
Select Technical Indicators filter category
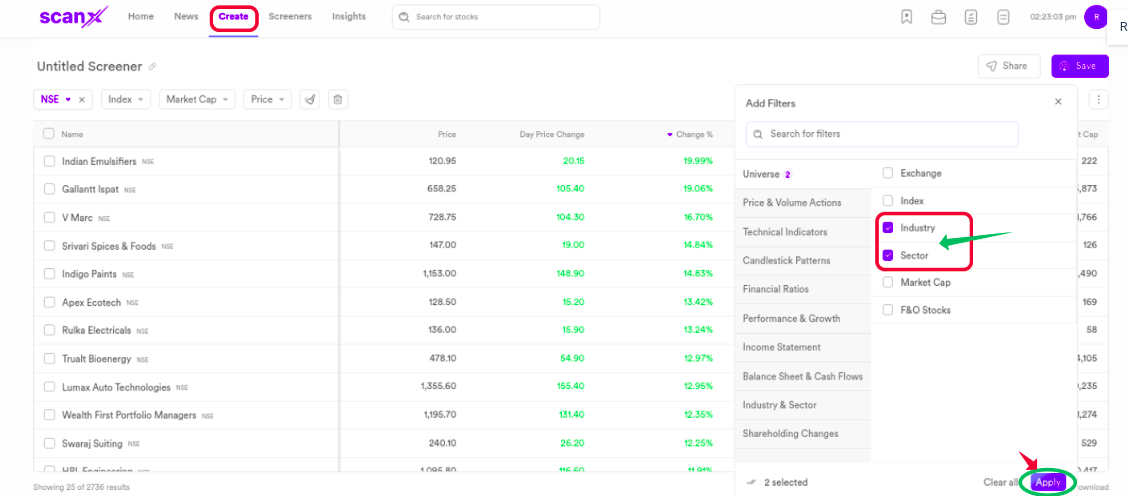[x=785, y=232]
